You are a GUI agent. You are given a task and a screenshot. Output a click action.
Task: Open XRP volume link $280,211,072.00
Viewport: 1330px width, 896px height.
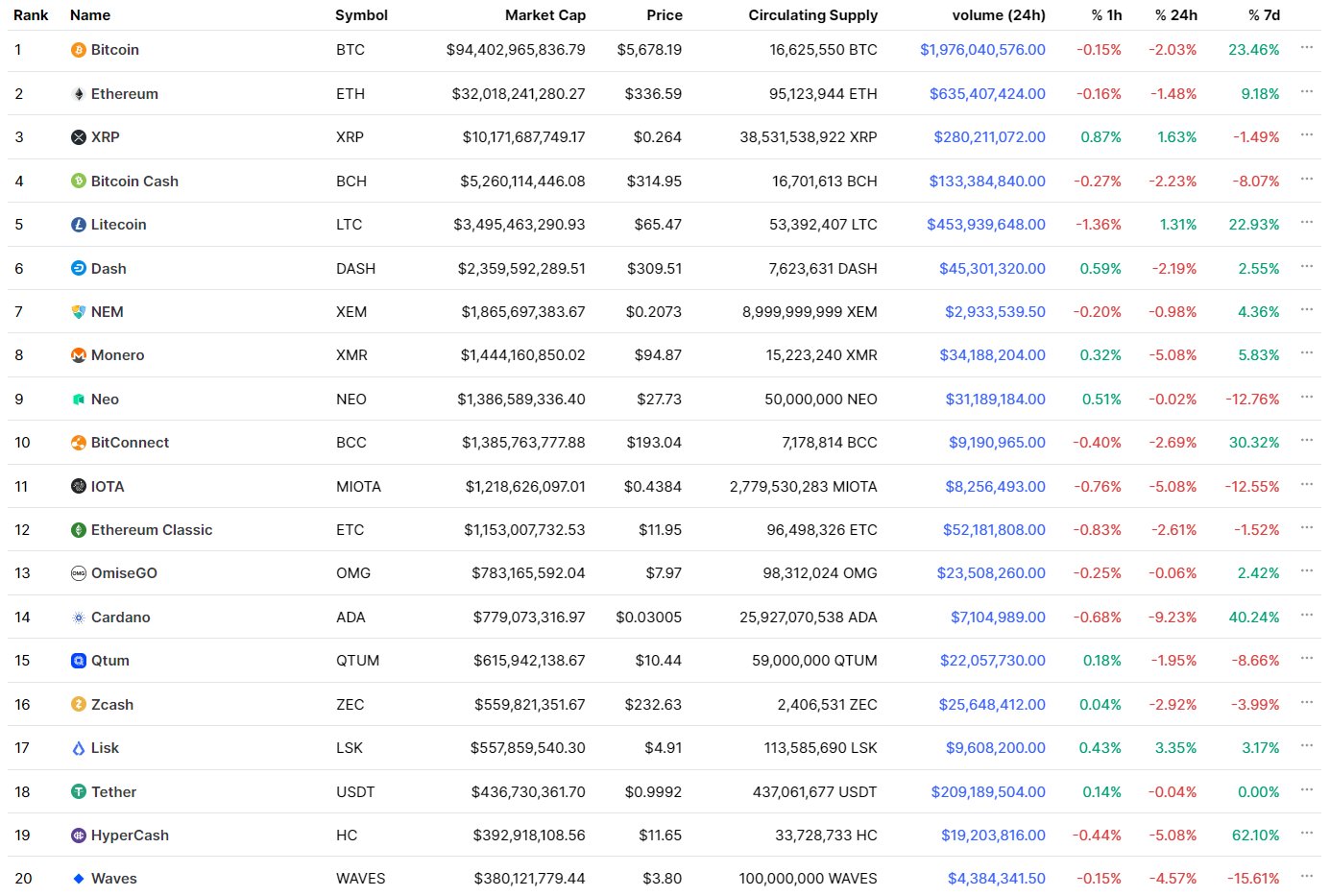click(x=990, y=137)
